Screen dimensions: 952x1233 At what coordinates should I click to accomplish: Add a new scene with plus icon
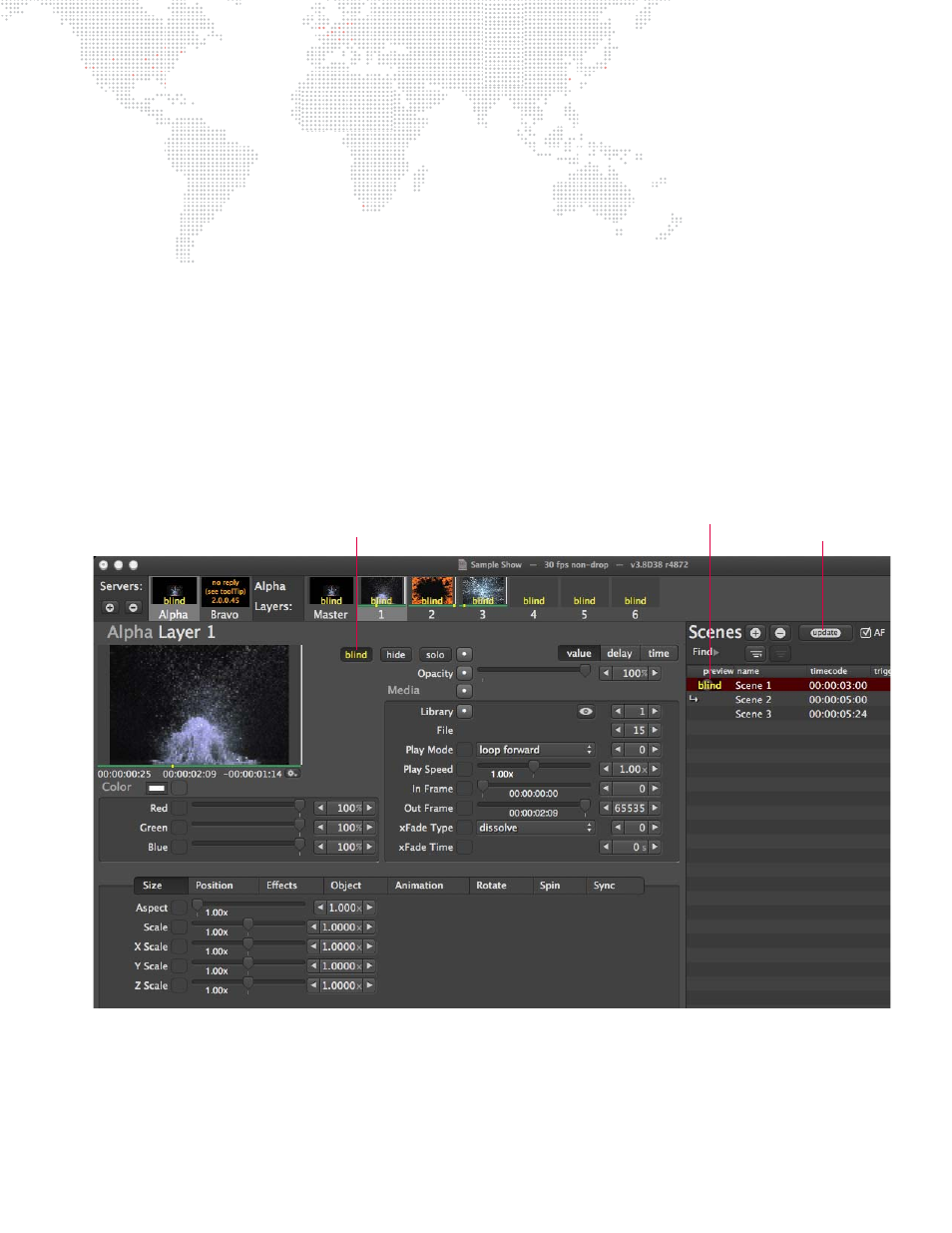coord(755,633)
